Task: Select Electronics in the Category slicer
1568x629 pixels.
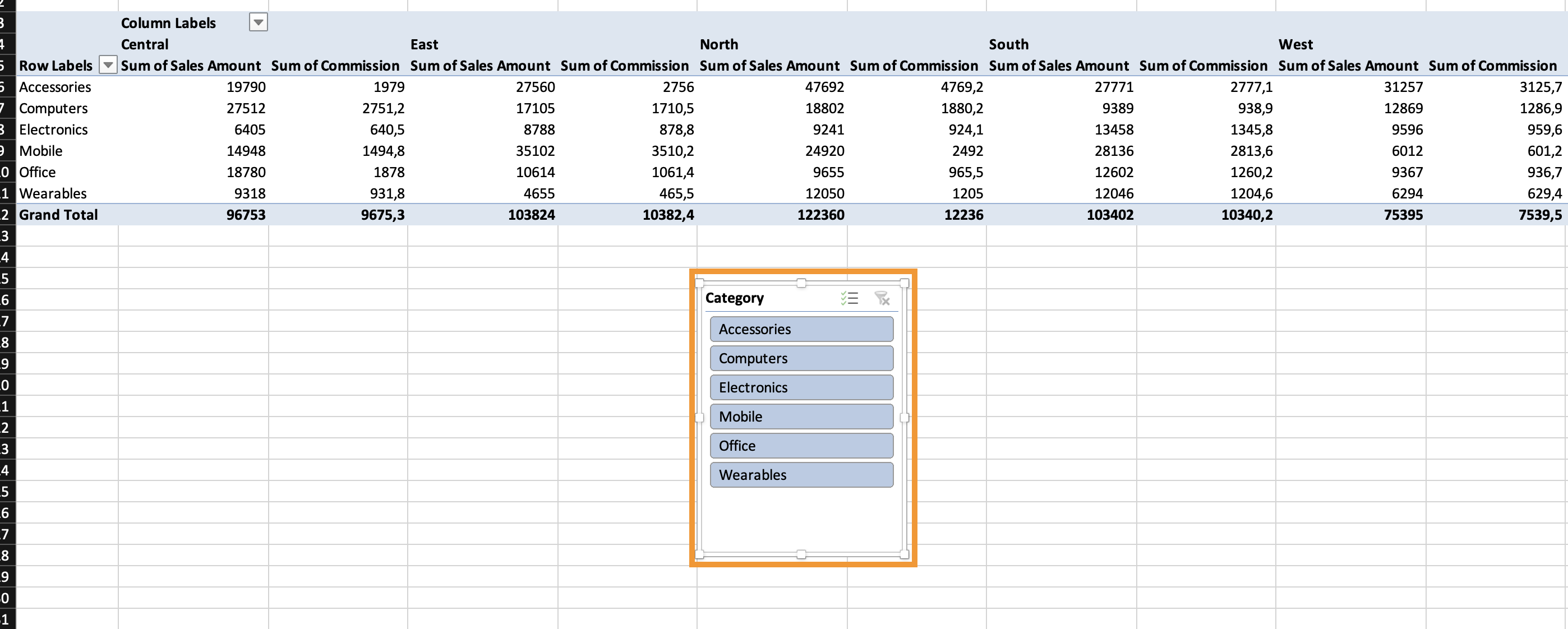Action: click(801, 387)
